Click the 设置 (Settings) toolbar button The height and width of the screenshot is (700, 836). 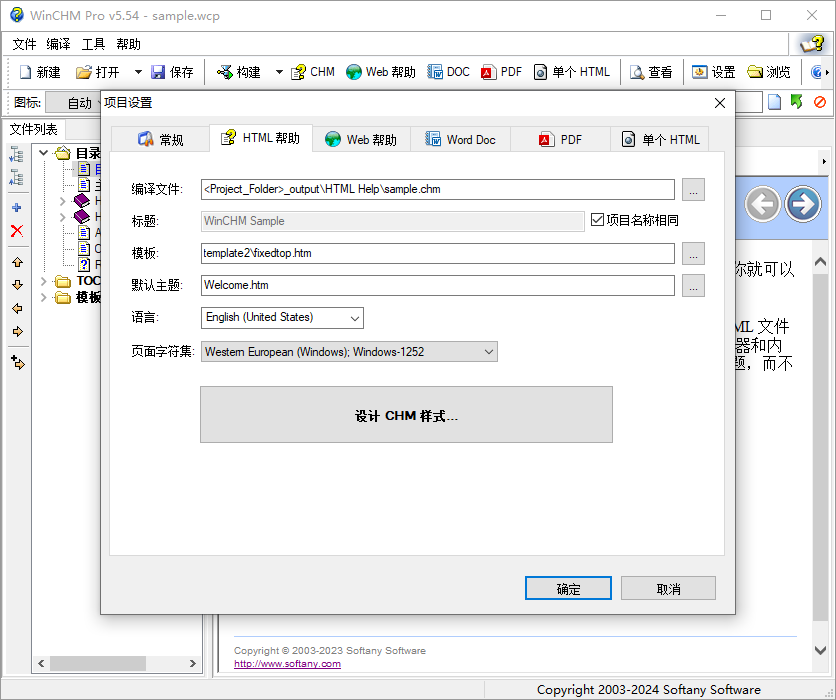(713, 72)
